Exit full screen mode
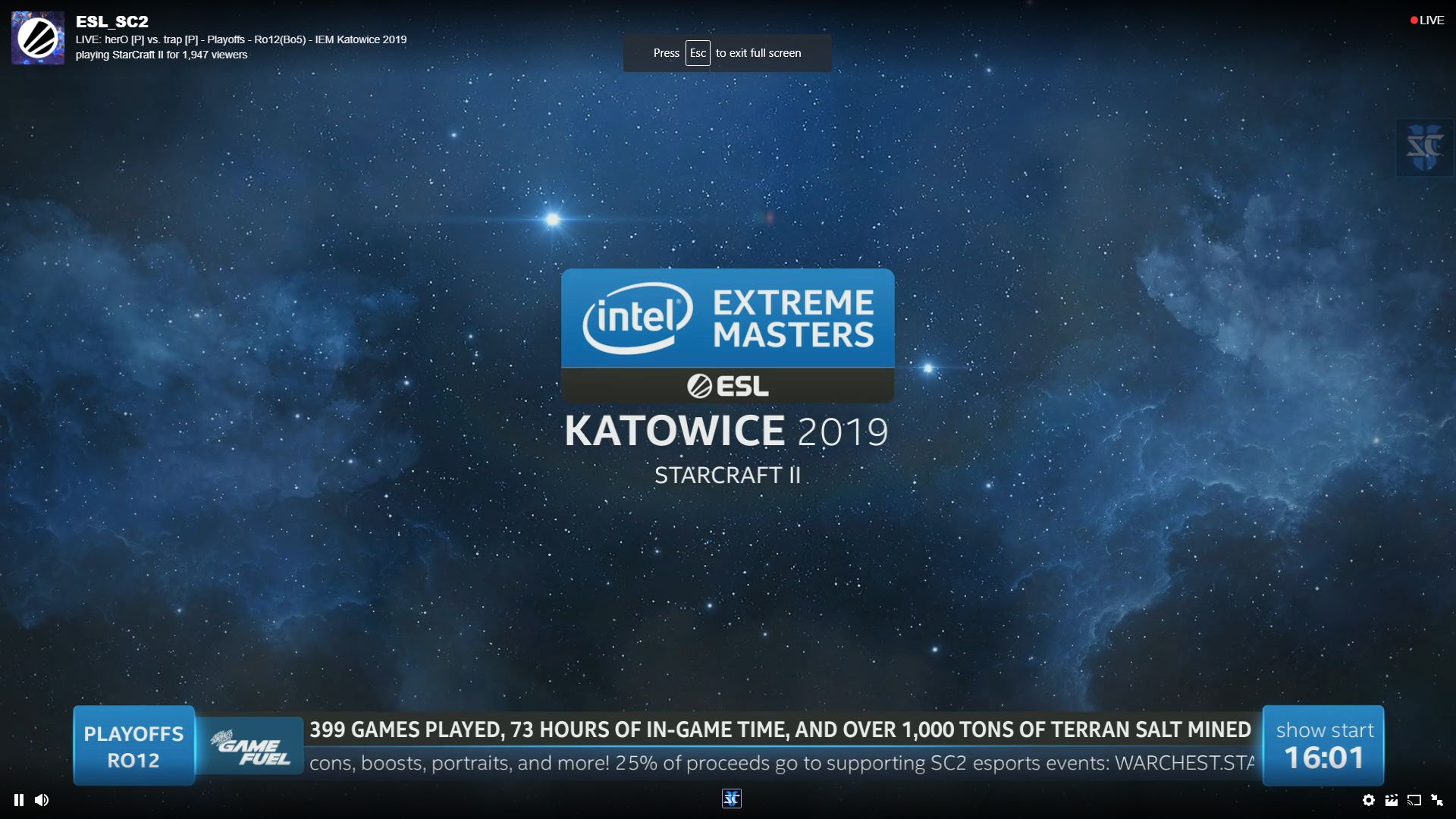This screenshot has width=1456, height=819. (x=1437, y=800)
